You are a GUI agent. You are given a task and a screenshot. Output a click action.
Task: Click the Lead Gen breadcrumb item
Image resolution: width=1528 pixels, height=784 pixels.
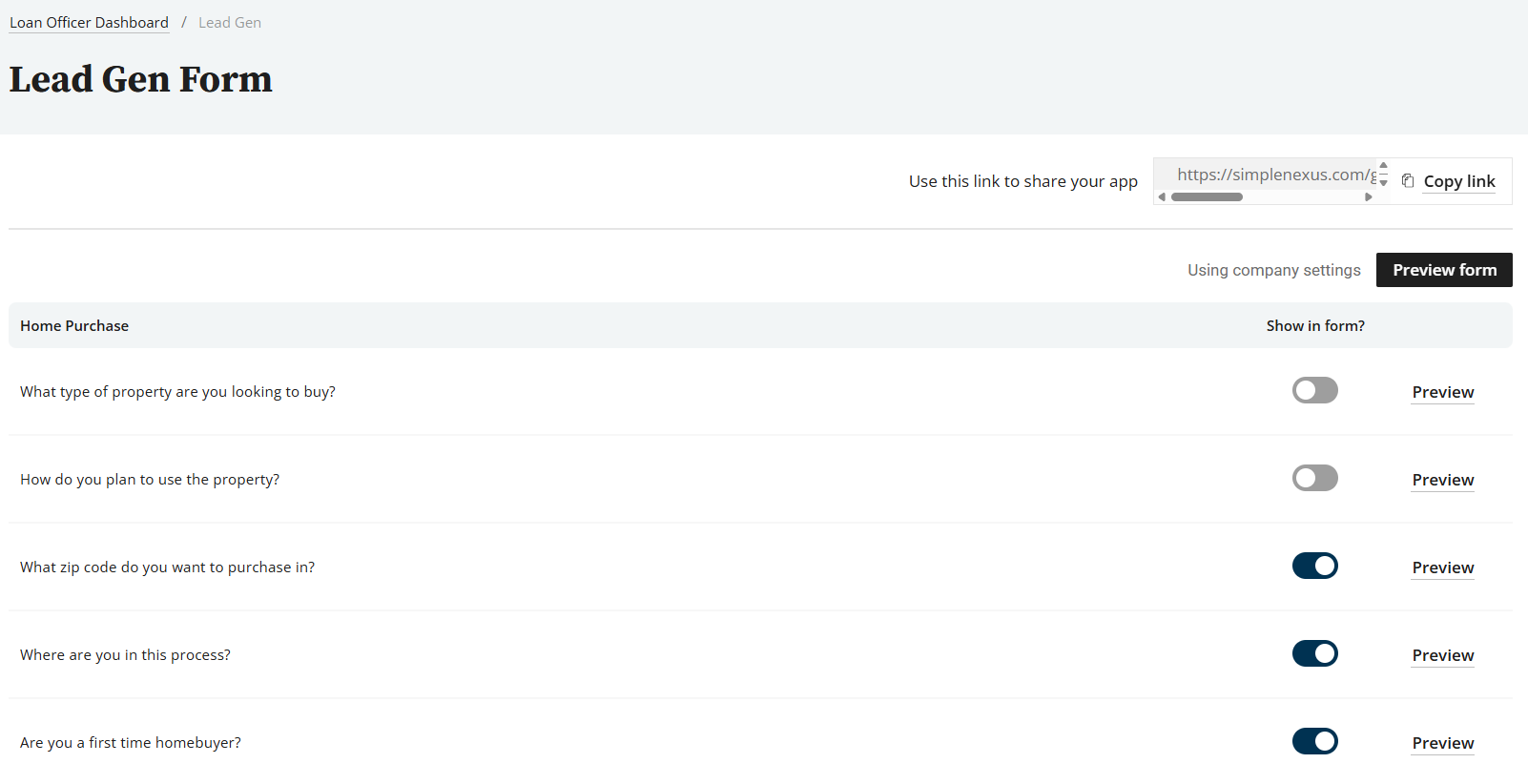(230, 23)
